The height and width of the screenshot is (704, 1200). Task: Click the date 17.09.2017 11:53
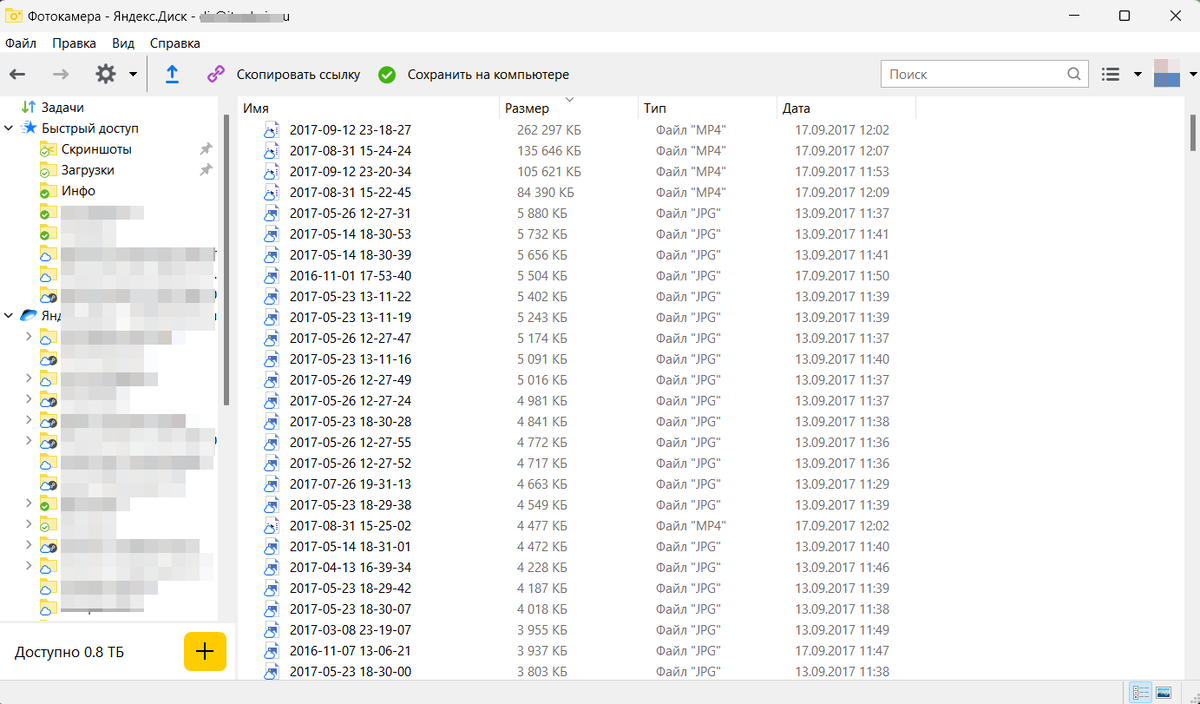point(842,172)
